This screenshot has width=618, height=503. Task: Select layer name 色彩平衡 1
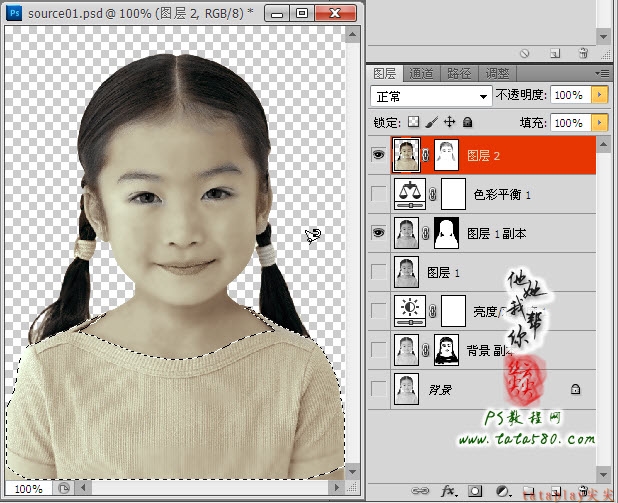(502, 194)
